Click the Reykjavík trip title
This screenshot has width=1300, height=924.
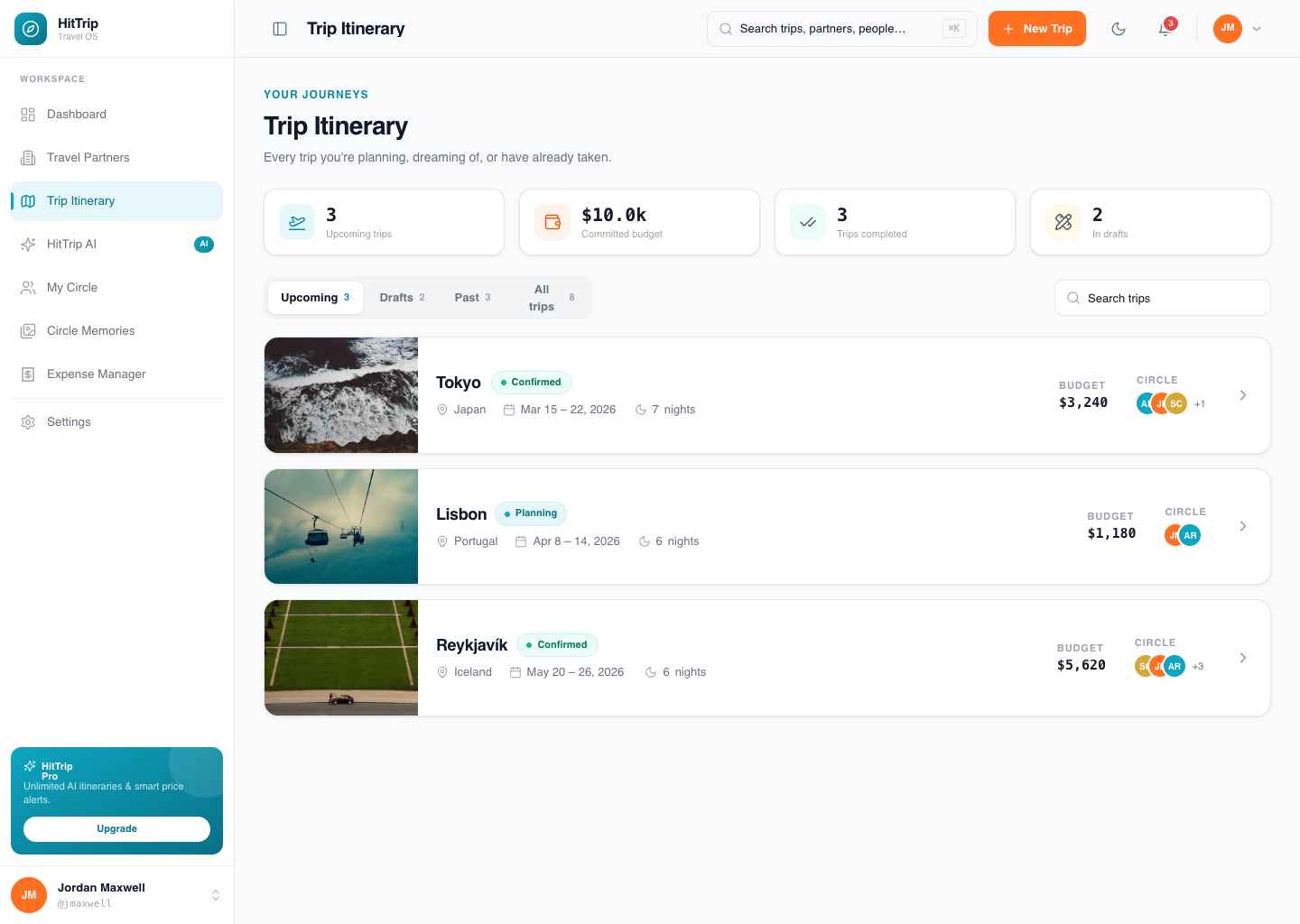coord(471,645)
